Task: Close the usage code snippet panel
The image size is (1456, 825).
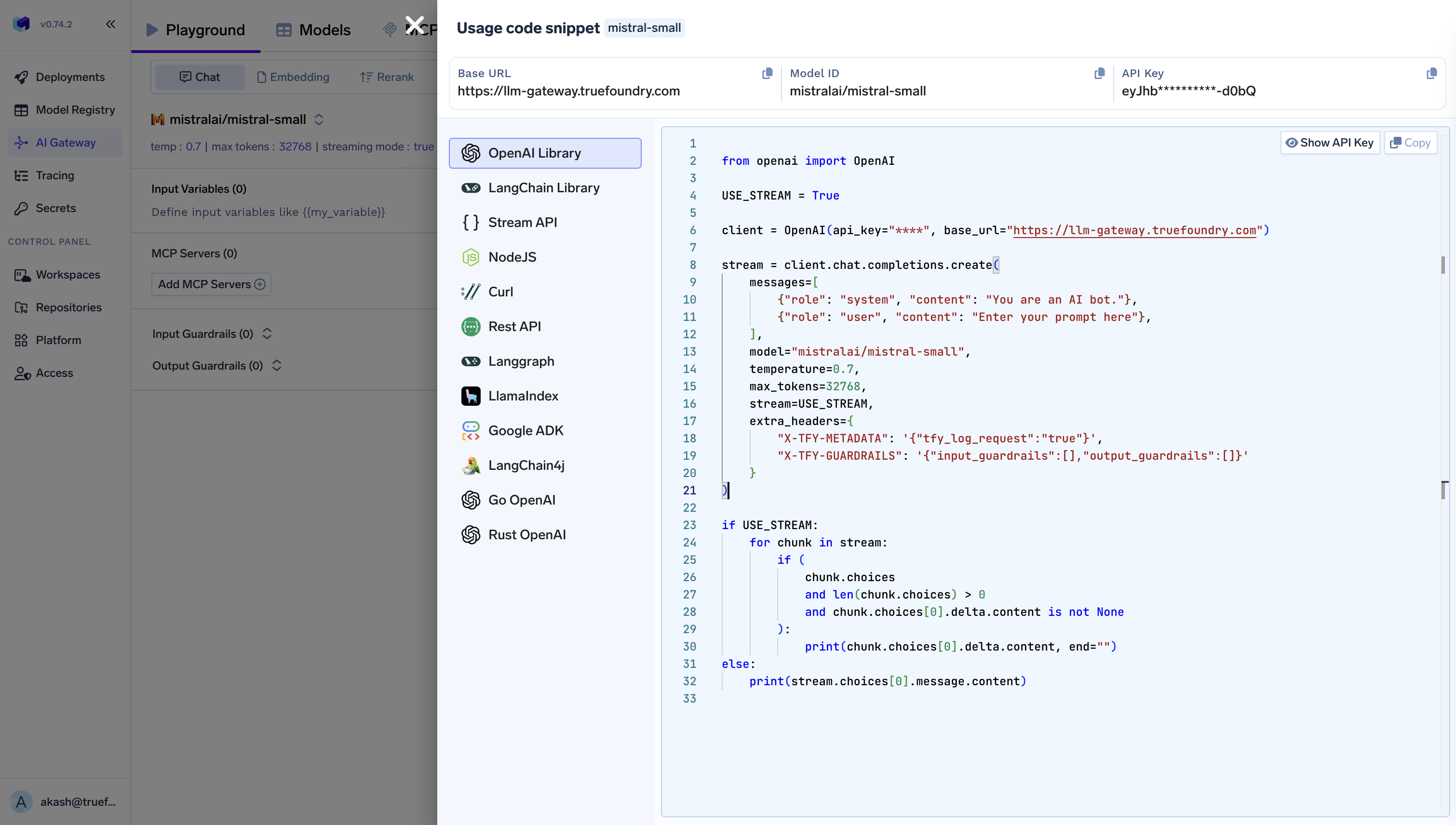Action: (x=415, y=25)
